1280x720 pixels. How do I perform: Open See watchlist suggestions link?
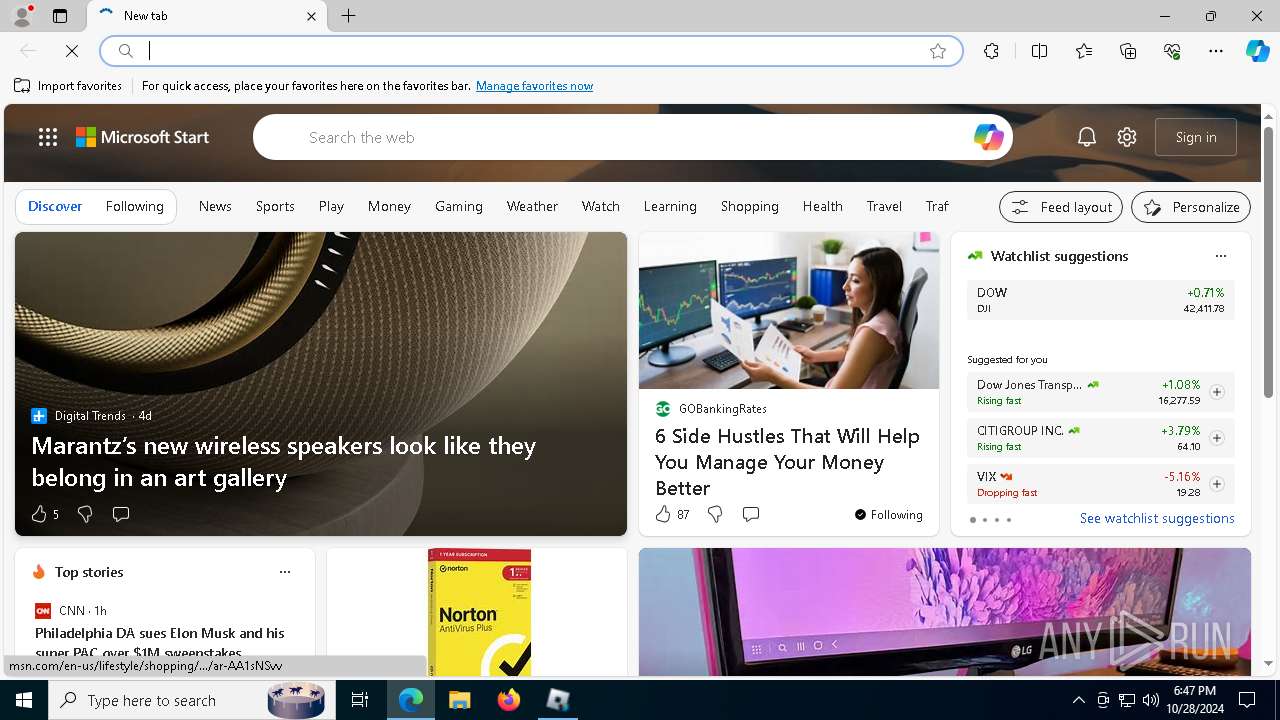click(x=1157, y=518)
